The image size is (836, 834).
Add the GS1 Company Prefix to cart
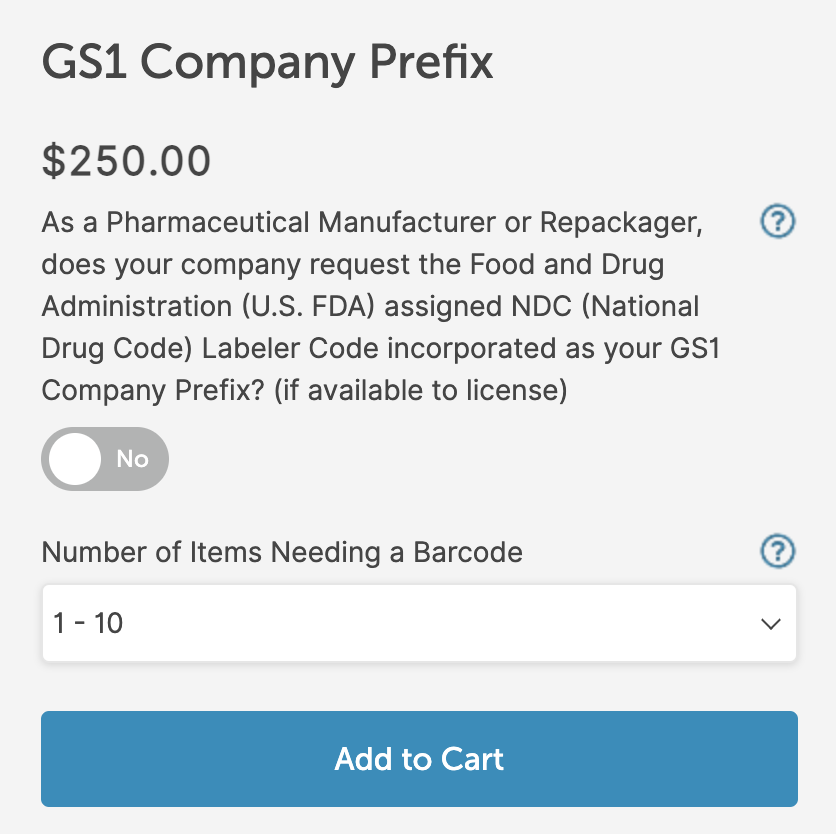tap(419, 759)
